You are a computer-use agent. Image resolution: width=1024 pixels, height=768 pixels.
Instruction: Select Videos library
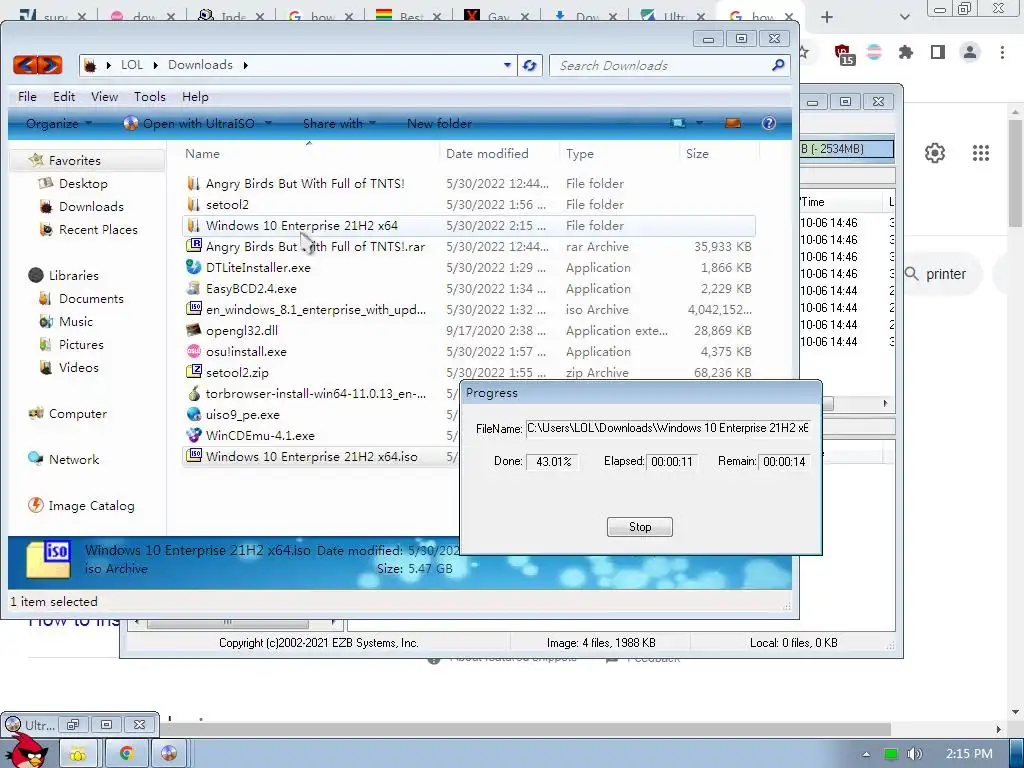click(x=78, y=367)
